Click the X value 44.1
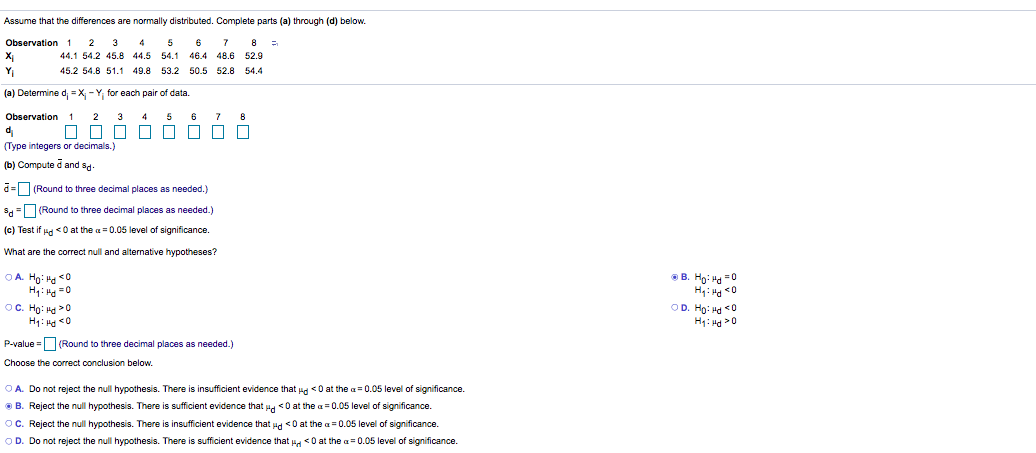Image resolution: width=1036 pixels, height=453 pixels. [x=67, y=57]
